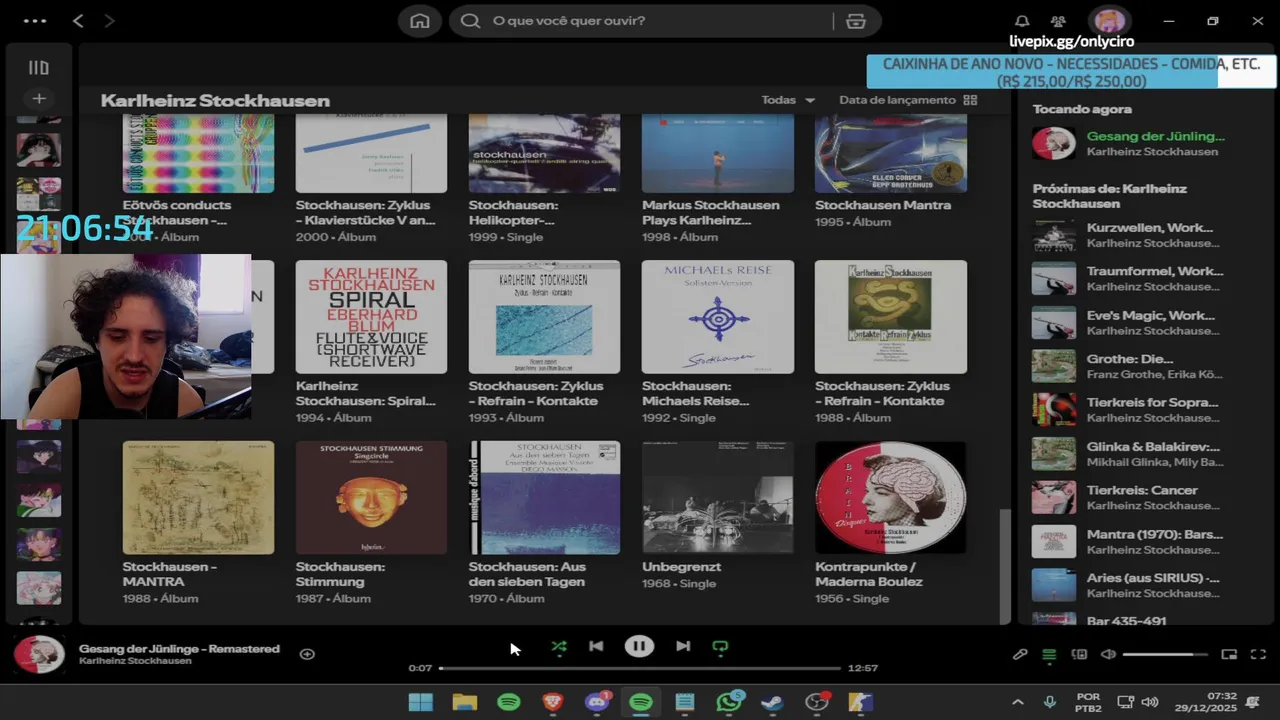This screenshot has width=1280, height=720.
Task: Open Michaels Reise album cover
Action: [718, 317]
